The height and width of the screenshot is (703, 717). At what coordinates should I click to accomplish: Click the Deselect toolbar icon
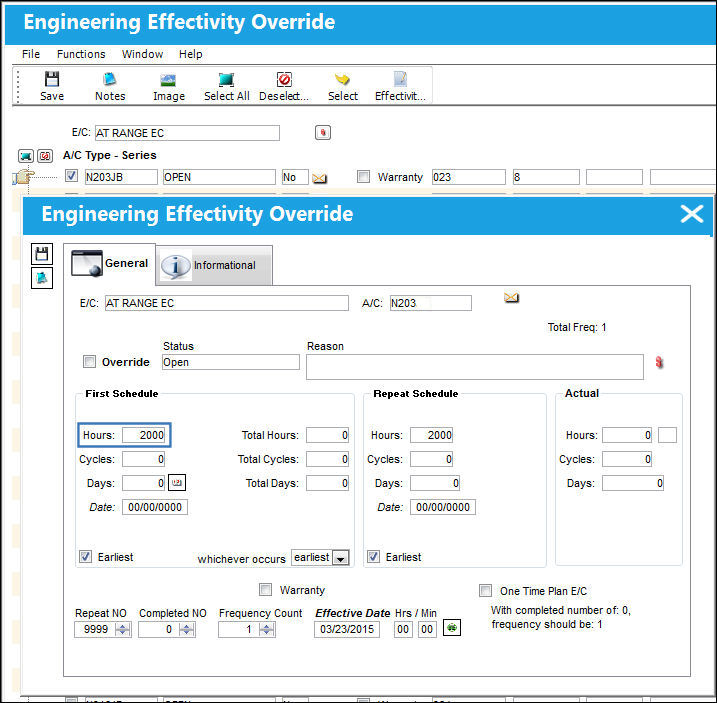284,86
